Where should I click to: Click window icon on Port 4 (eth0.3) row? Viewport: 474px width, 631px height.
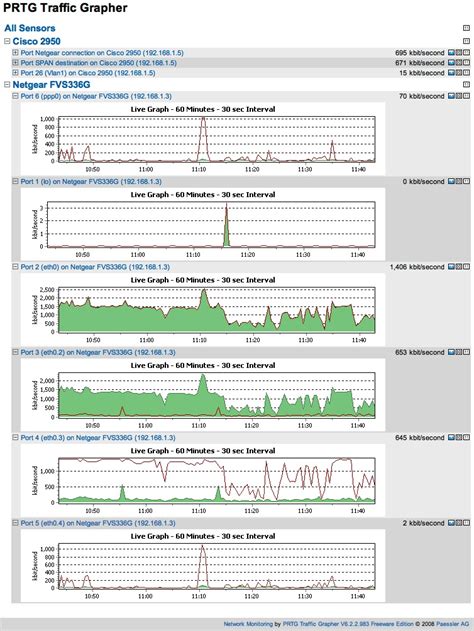466,437
